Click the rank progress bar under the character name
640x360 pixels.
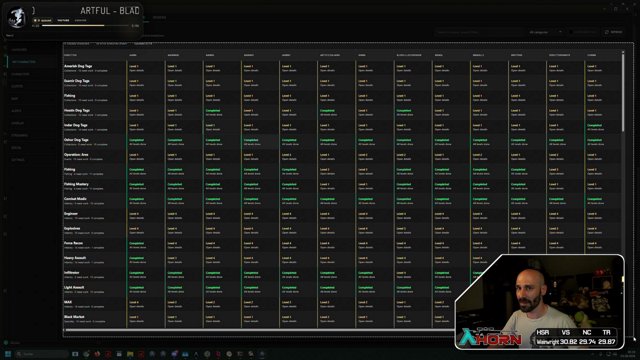coord(85,26)
